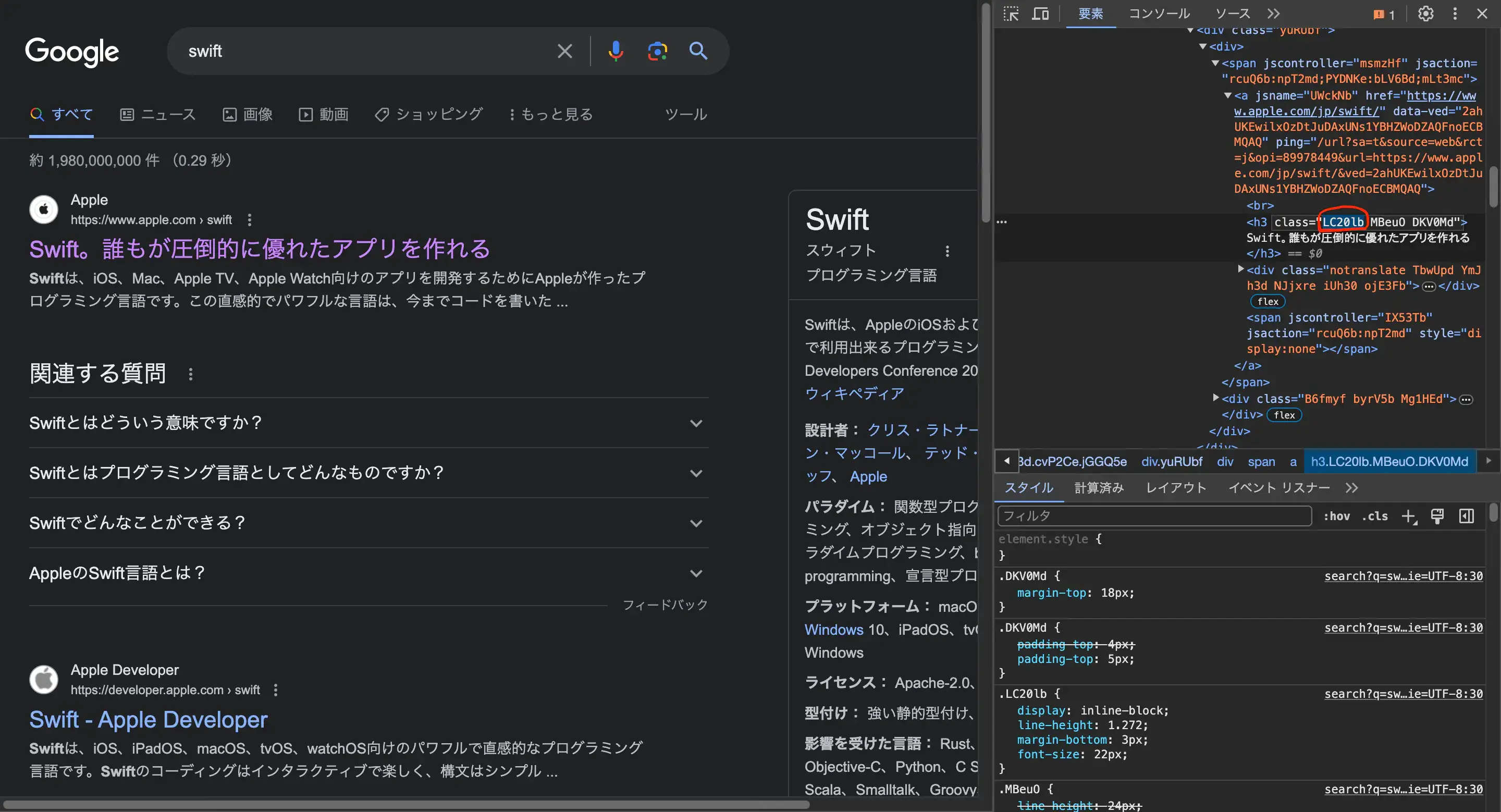
Task: Open the Apple favicon on first result
Action: [x=44, y=209]
